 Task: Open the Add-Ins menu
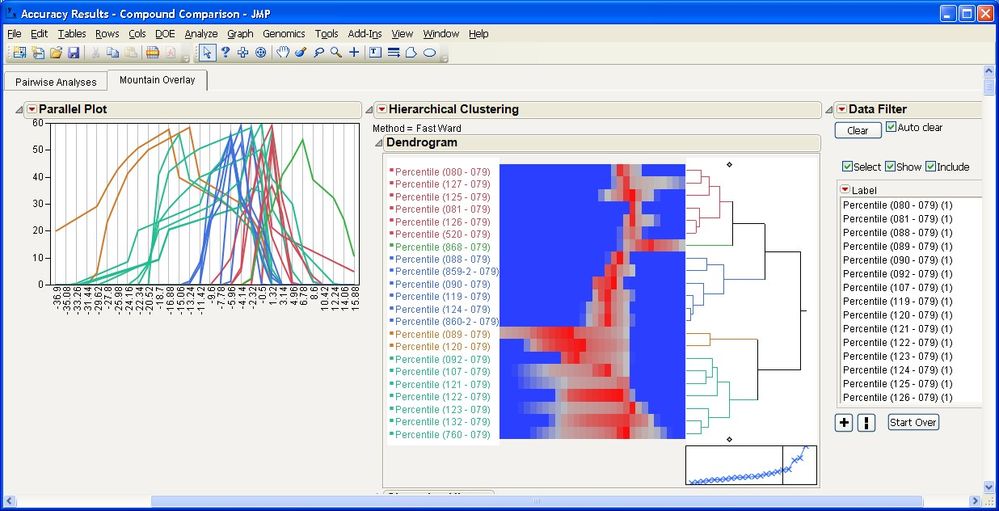(365, 34)
